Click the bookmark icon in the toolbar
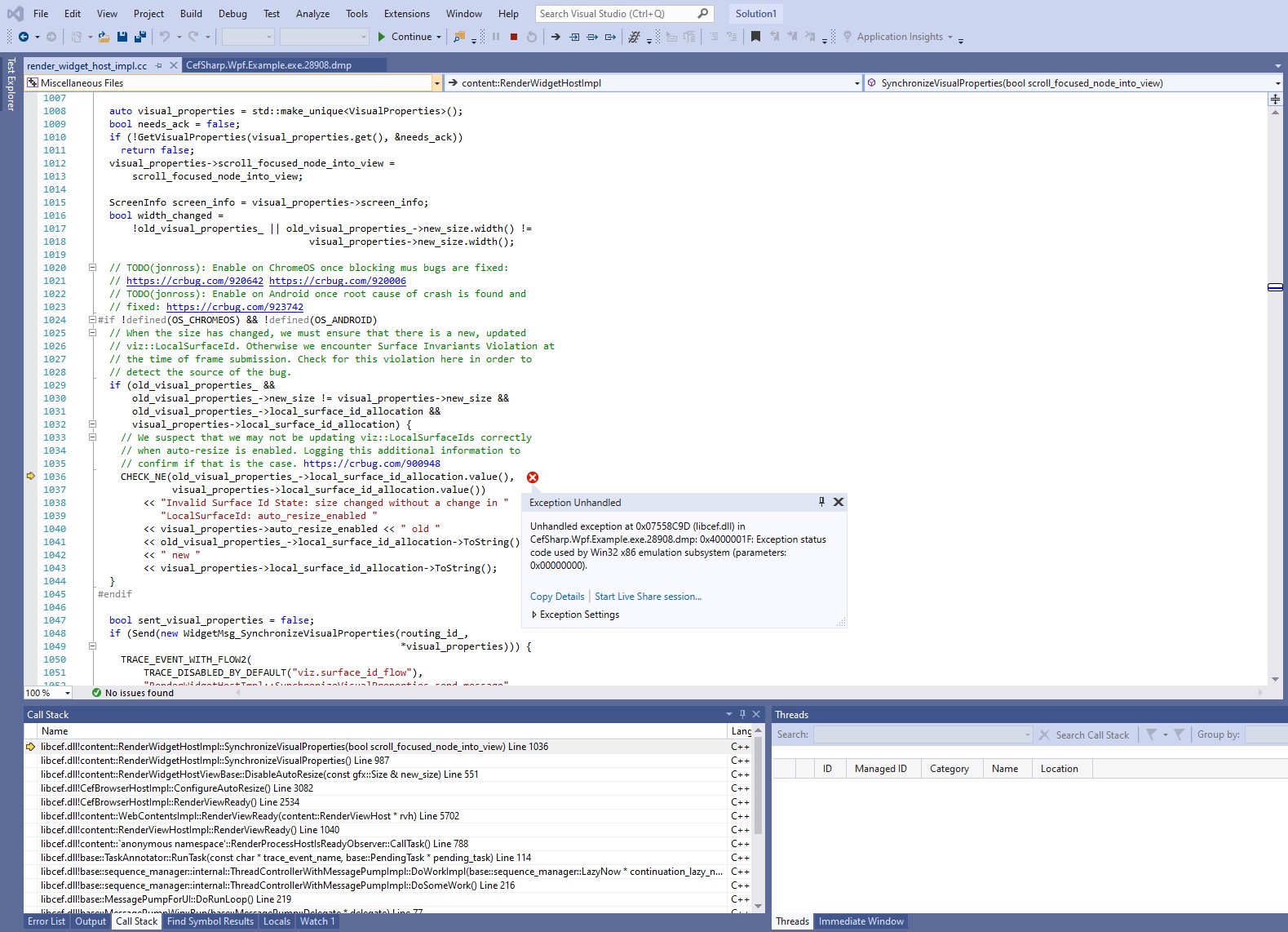This screenshot has height=932, width=1288. tap(755, 37)
